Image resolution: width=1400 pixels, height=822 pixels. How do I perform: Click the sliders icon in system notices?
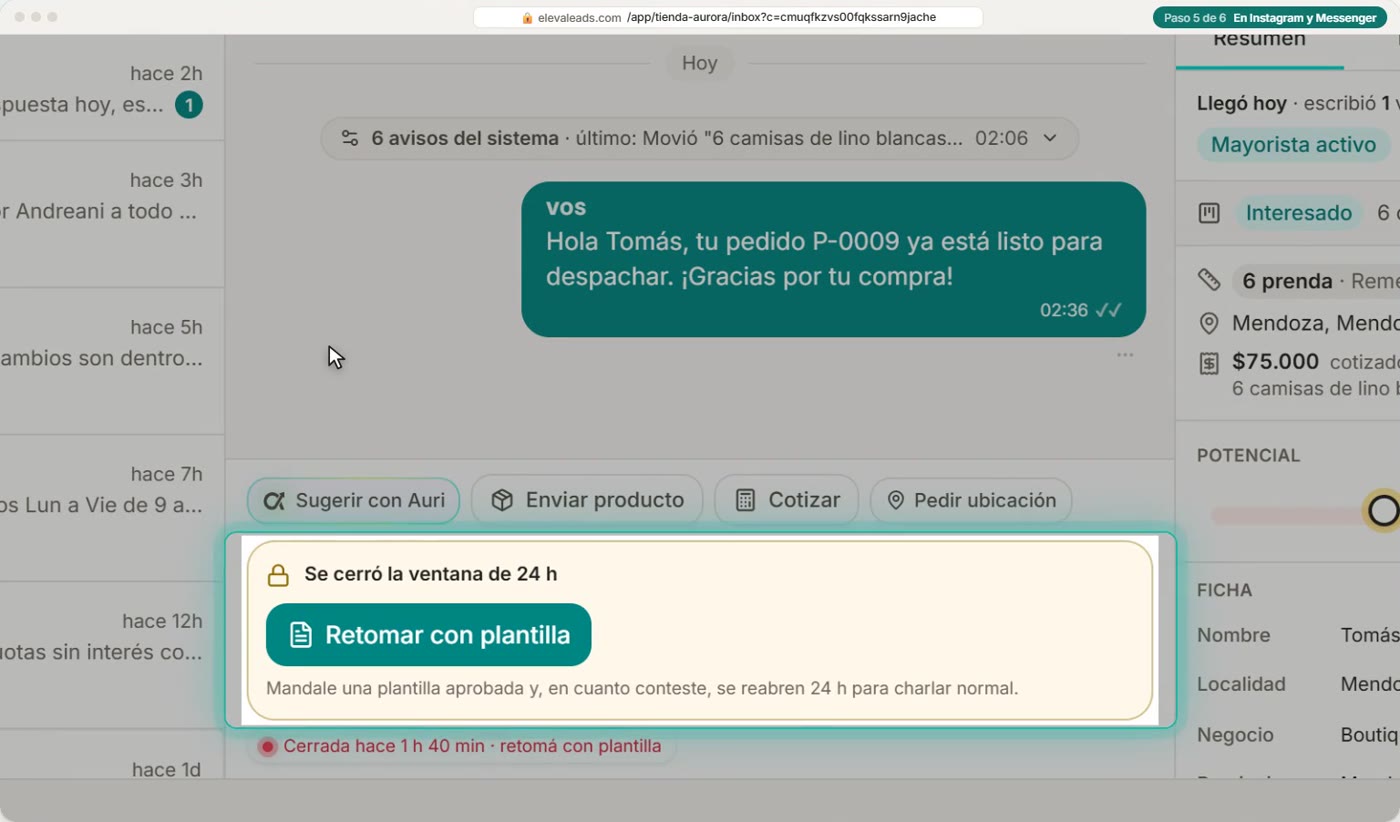pyautogui.click(x=350, y=138)
